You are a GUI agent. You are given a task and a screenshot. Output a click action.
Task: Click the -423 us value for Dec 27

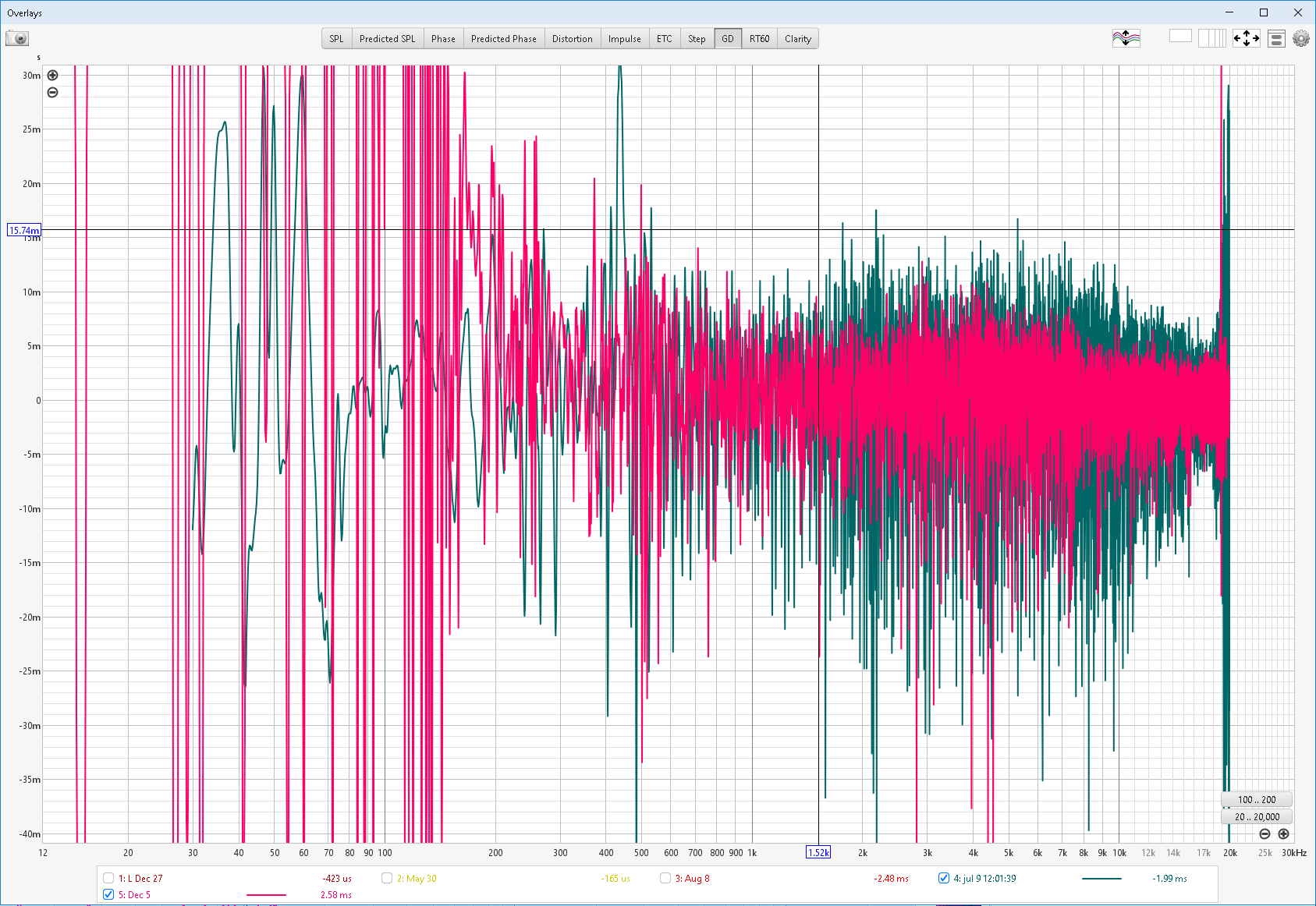pyautogui.click(x=337, y=879)
